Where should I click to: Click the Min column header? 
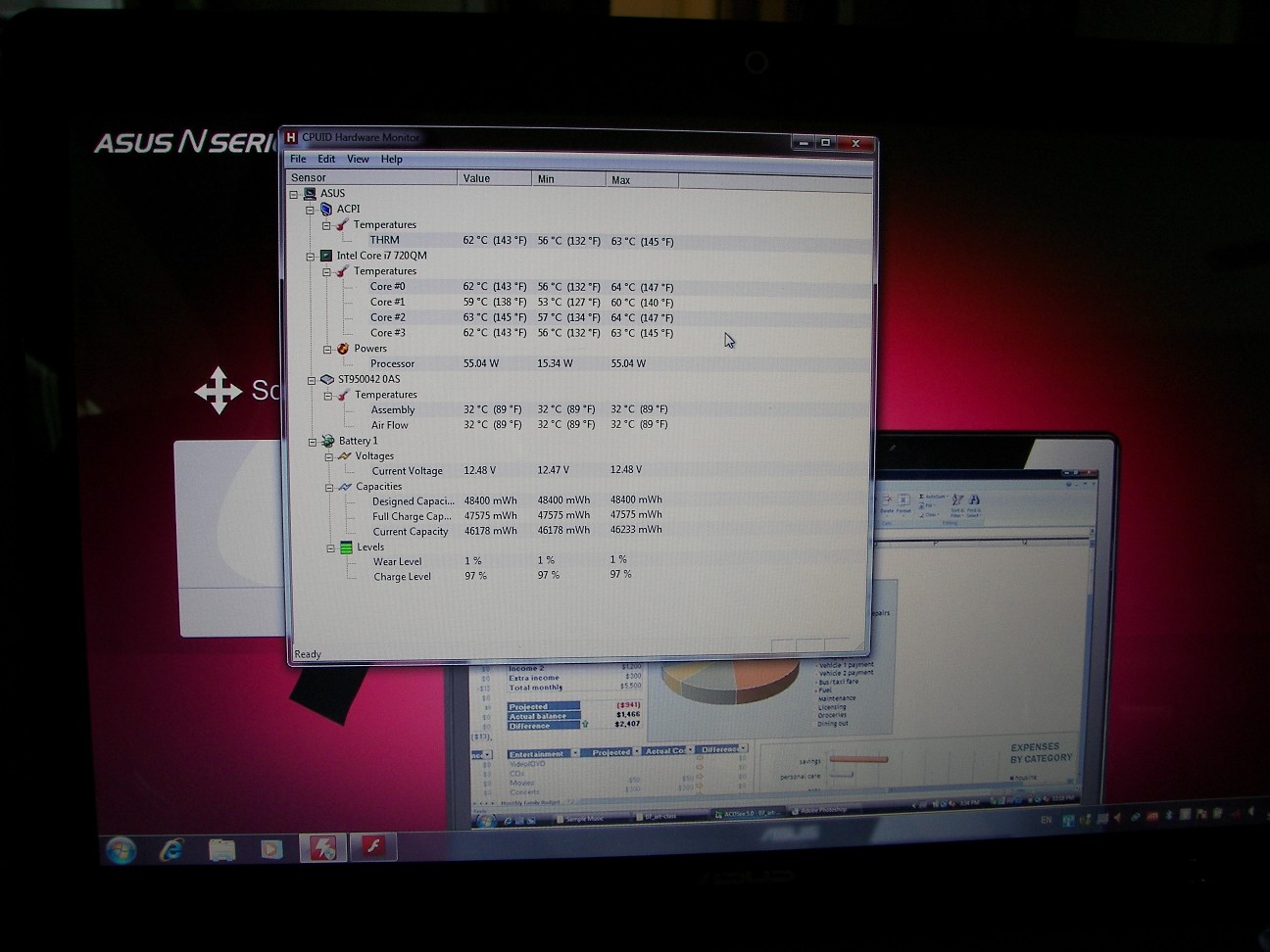tap(569, 179)
